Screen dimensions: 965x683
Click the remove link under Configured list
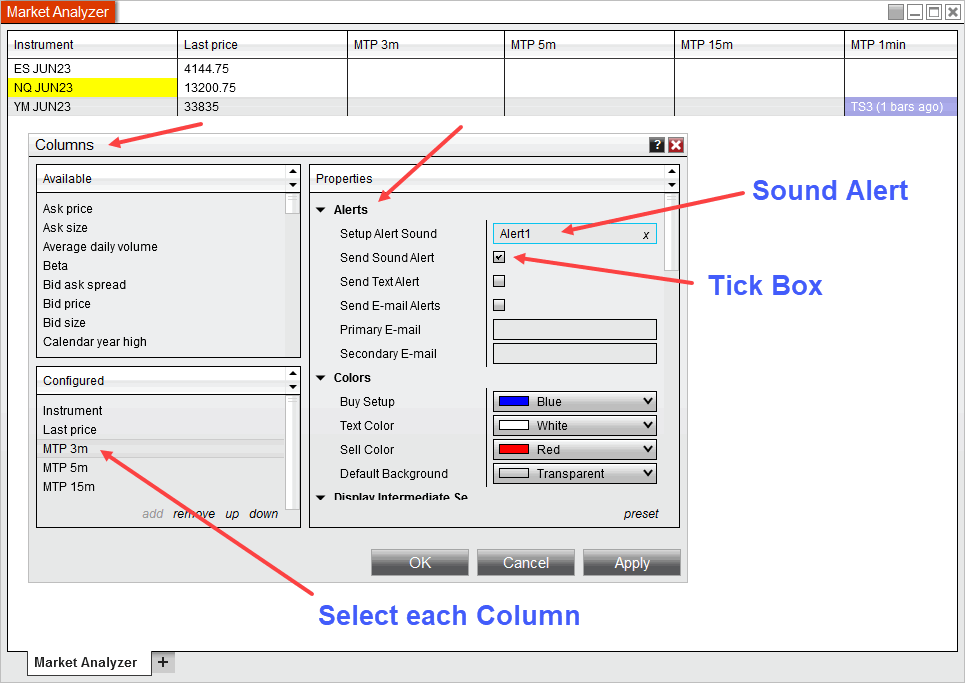pos(194,514)
